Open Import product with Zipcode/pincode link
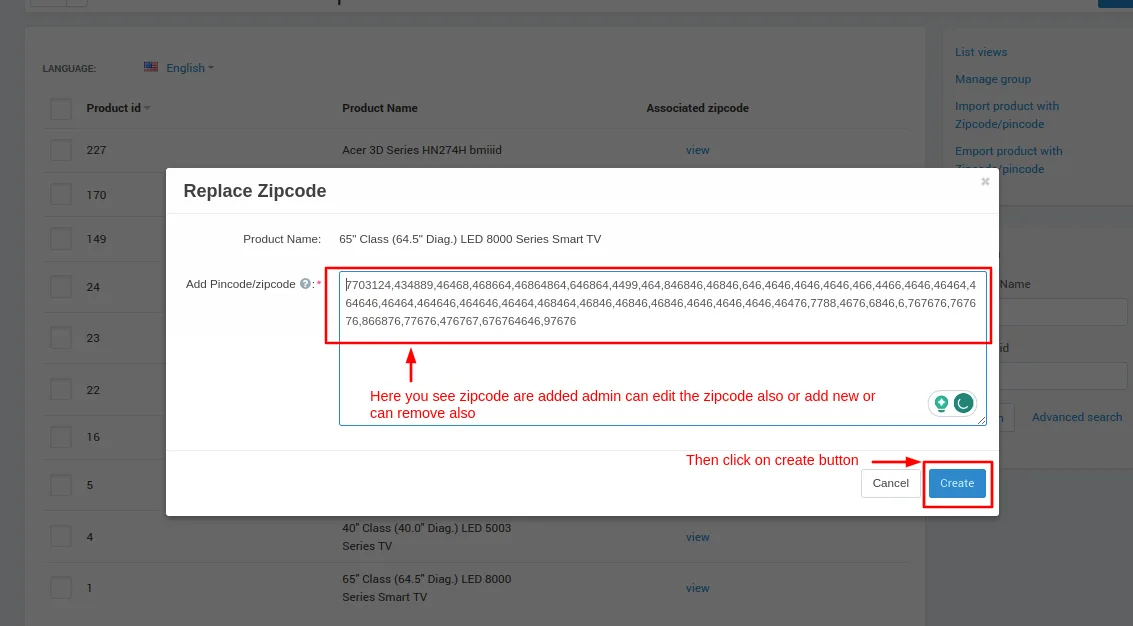This screenshot has width=1133, height=626. 1007,115
